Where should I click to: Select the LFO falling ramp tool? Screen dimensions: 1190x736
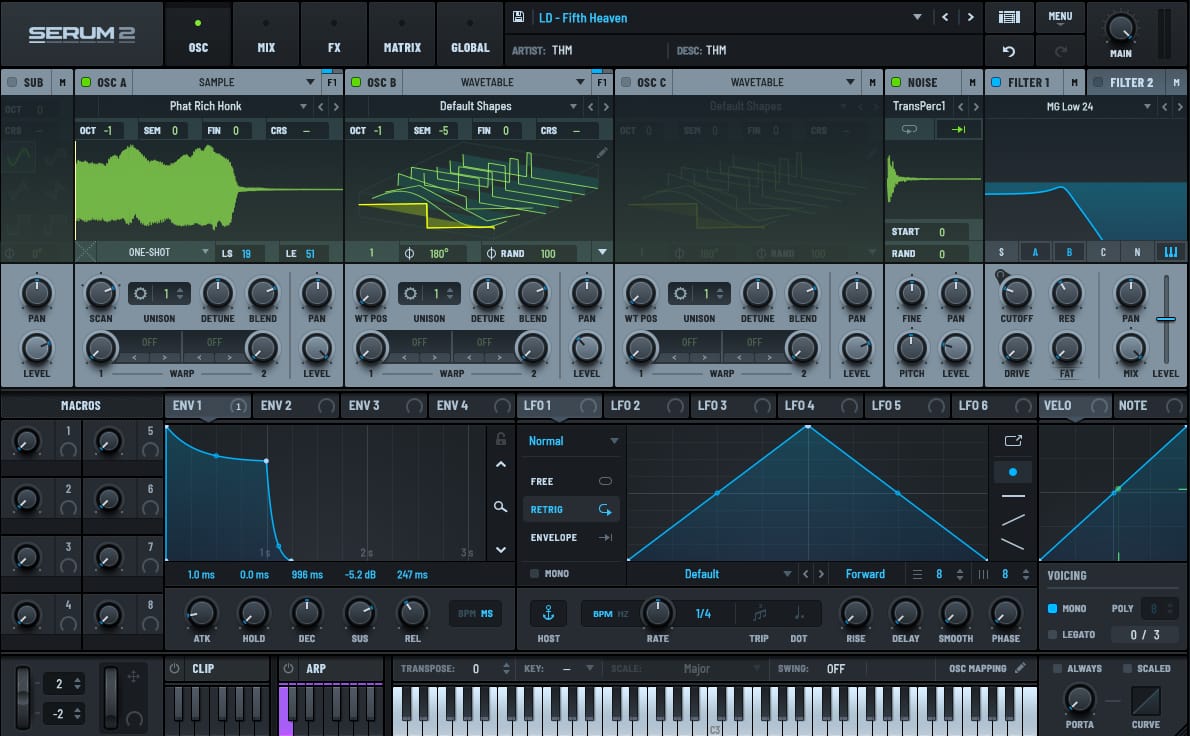[x=1012, y=544]
